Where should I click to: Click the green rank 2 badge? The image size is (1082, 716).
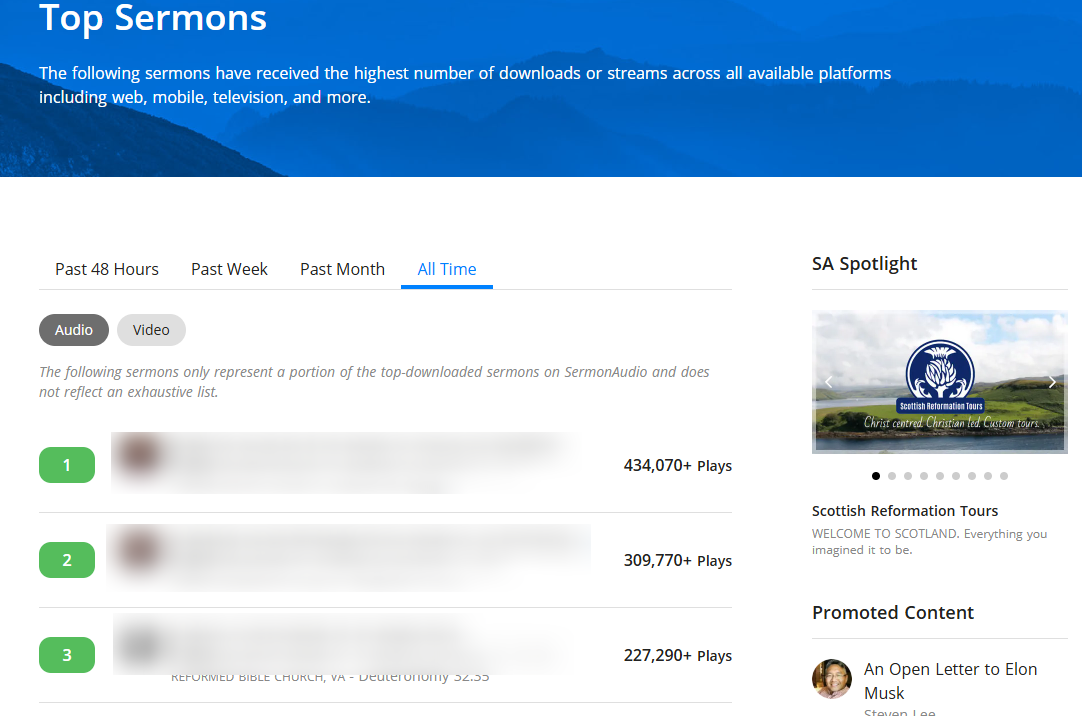(67, 560)
